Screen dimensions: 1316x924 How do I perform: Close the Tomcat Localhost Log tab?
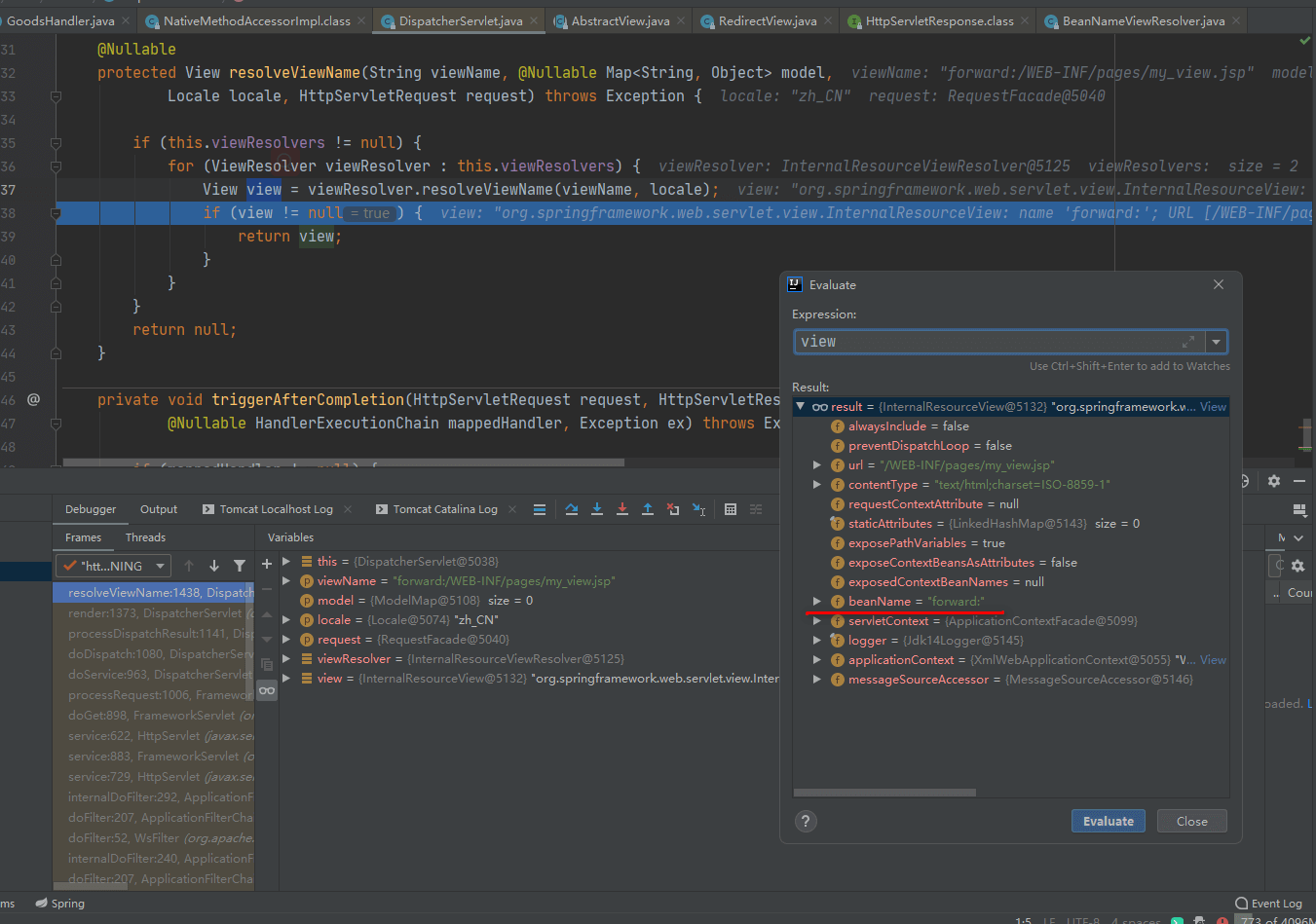point(349,509)
